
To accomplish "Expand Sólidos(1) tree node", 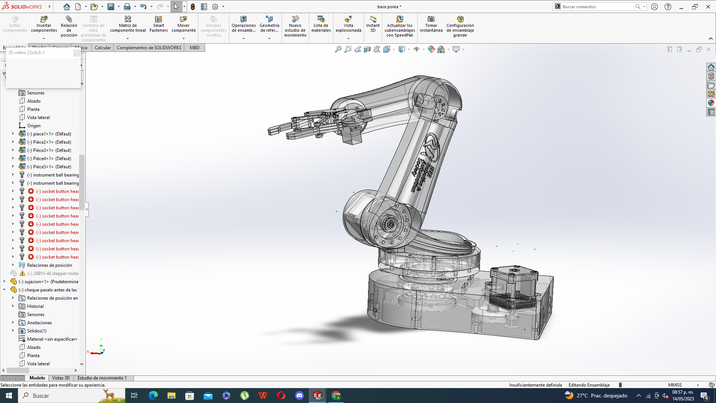I will tap(13, 331).
